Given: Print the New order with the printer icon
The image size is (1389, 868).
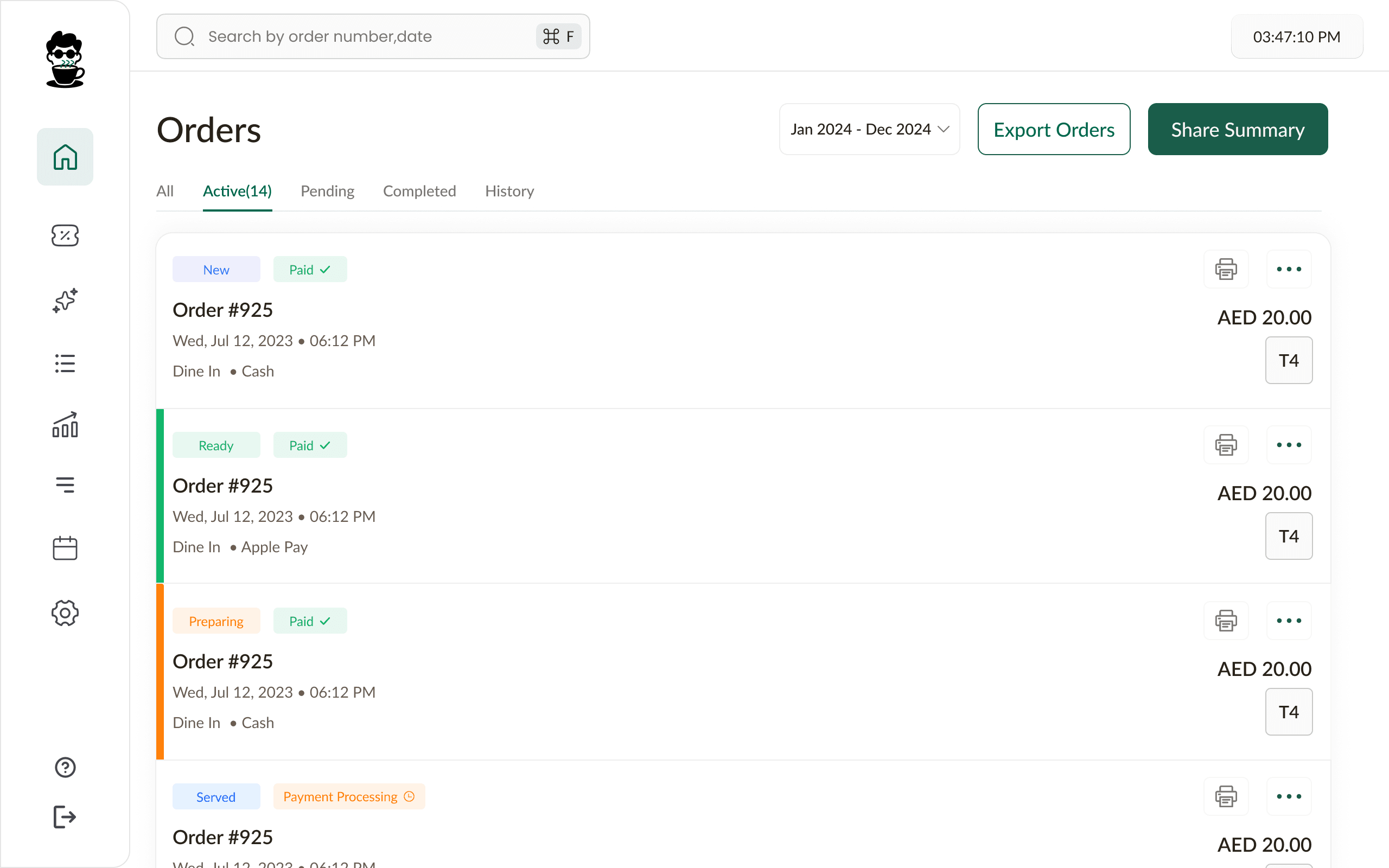Looking at the screenshot, I should tap(1226, 269).
